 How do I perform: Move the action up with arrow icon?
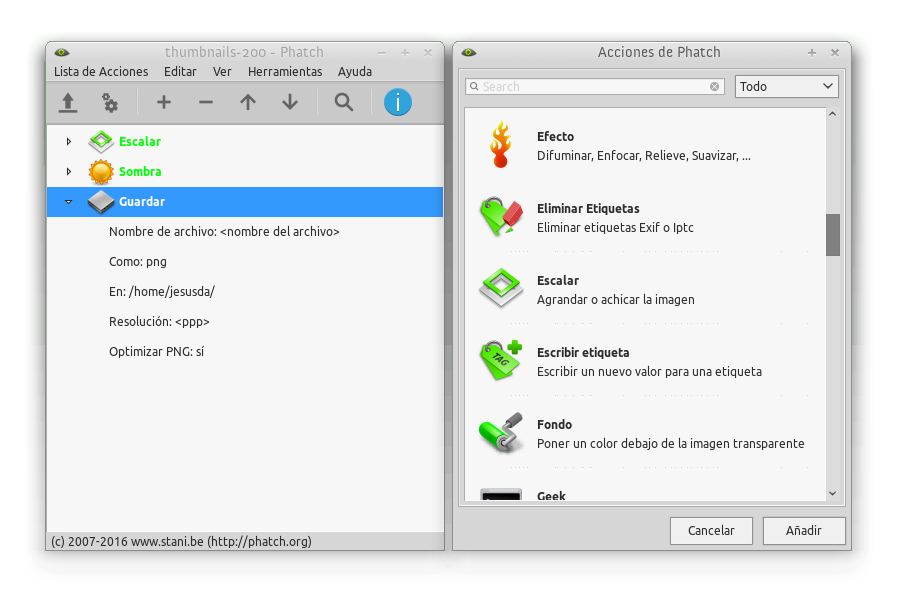[x=248, y=103]
